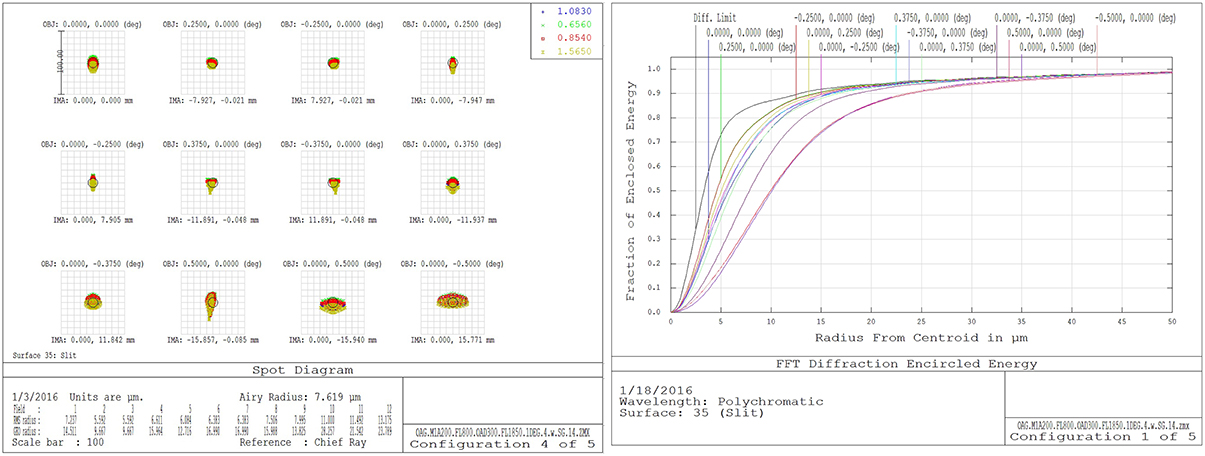Select the spot plot for OBJ 0.3750, 0.0000
This screenshot has height=456, width=1205.
[x=212, y=183]
